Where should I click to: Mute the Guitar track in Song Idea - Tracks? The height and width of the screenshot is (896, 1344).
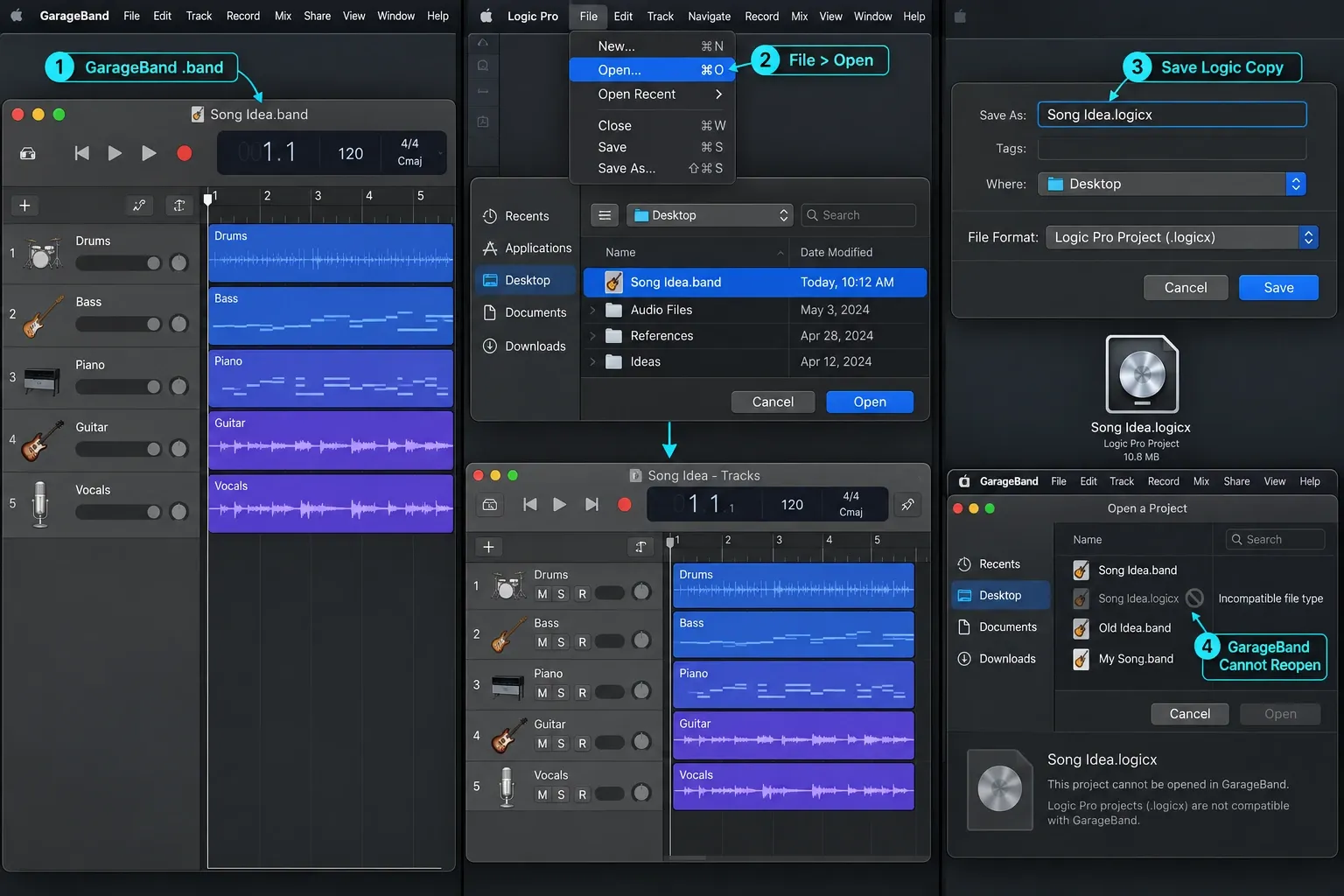click(x=542, y=744)
